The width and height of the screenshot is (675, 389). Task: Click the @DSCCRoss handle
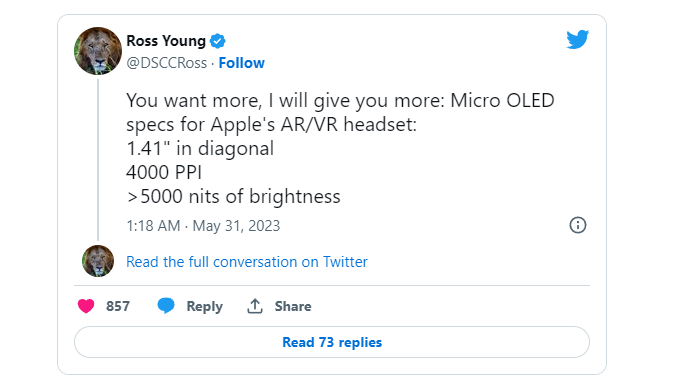tap(167, 63)
